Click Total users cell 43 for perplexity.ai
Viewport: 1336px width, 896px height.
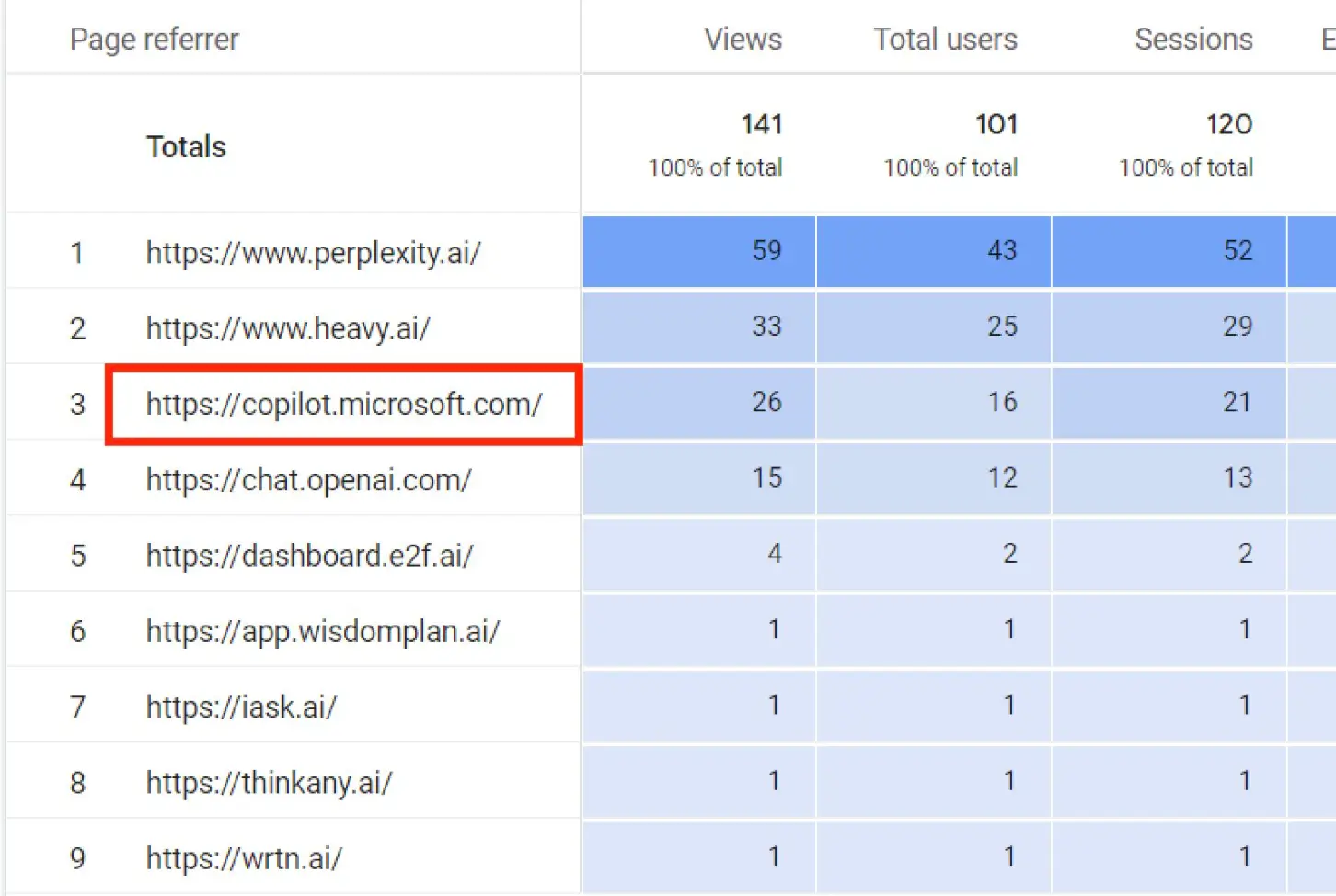pyautogui.click(x=934, y=251)
